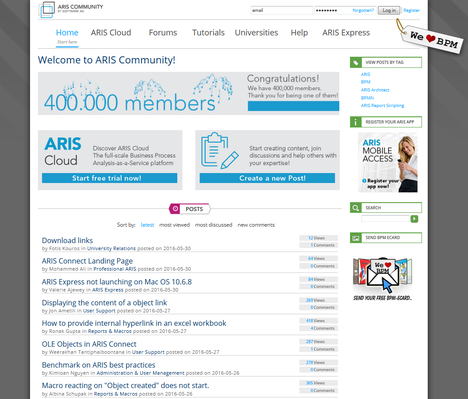The width and height of the screenshot is (468, 399).
Task: Click Create a new Post! button
Action: coord(267,178)
